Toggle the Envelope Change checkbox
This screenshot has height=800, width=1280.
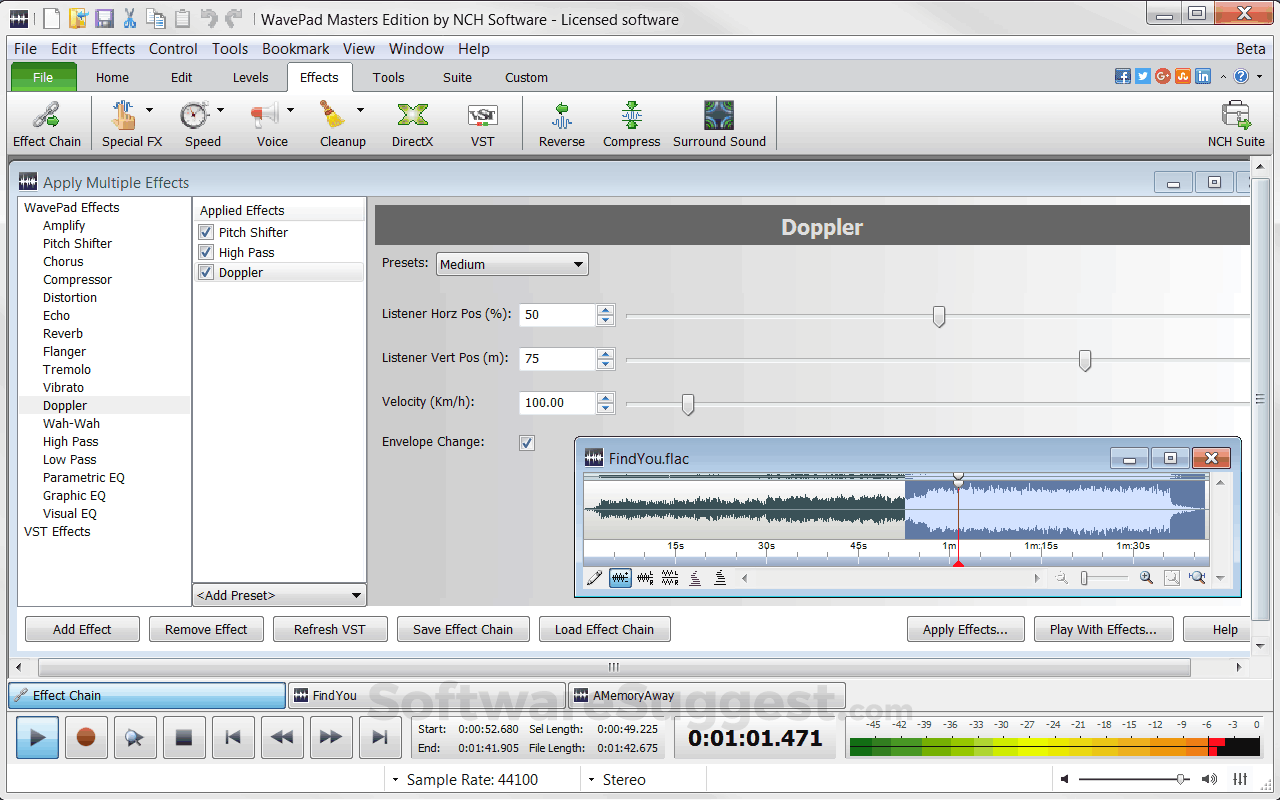(527, 442)
